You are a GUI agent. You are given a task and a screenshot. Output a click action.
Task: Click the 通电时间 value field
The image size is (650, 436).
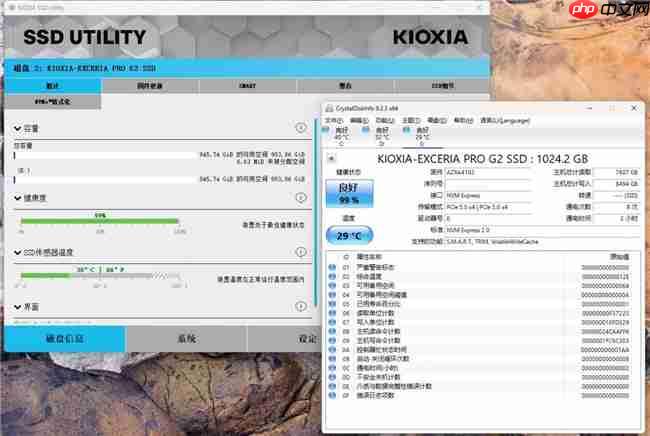[616, 218]
